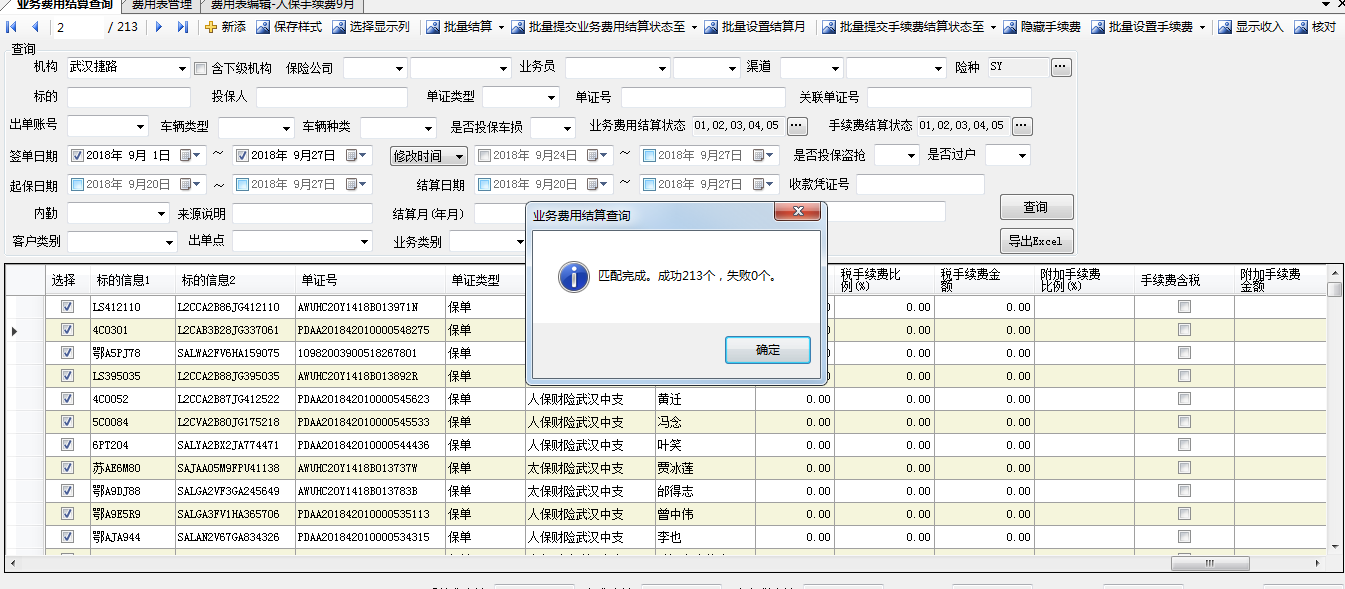Go to the next record
1345x589 pixels.
click(x=159, y=27)
